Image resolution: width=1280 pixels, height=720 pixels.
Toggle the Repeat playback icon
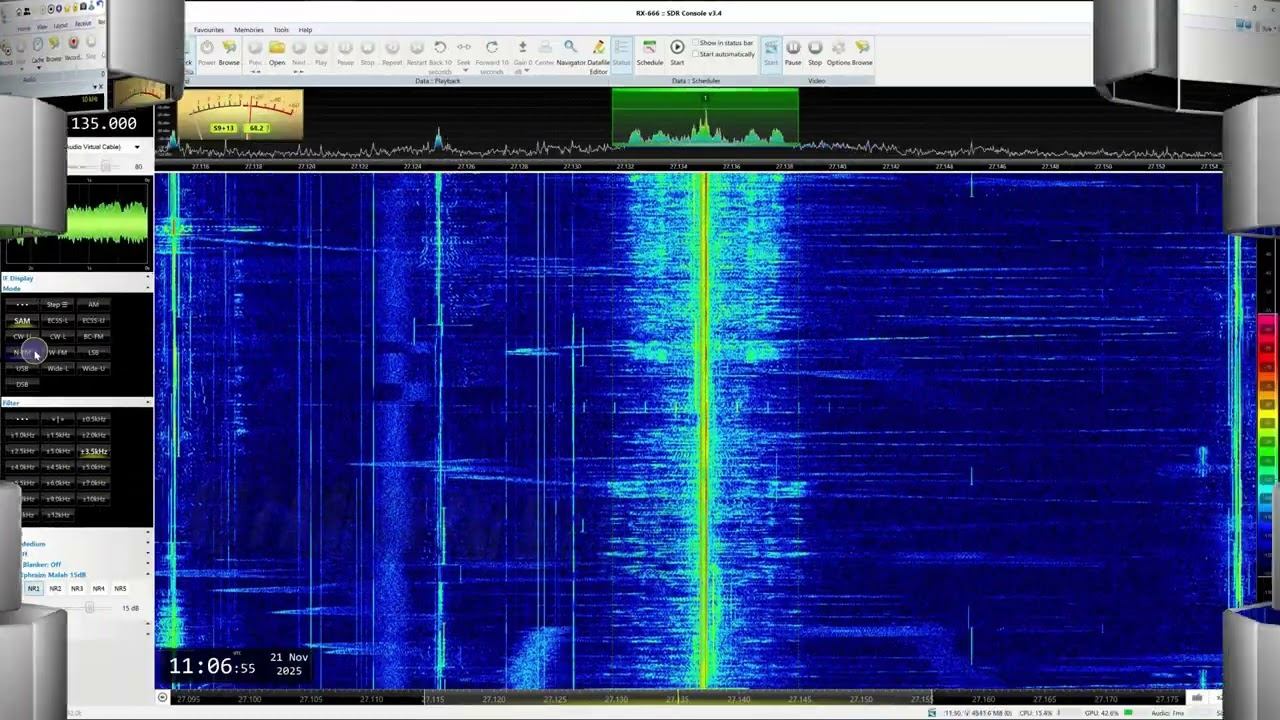click(392, 52)
